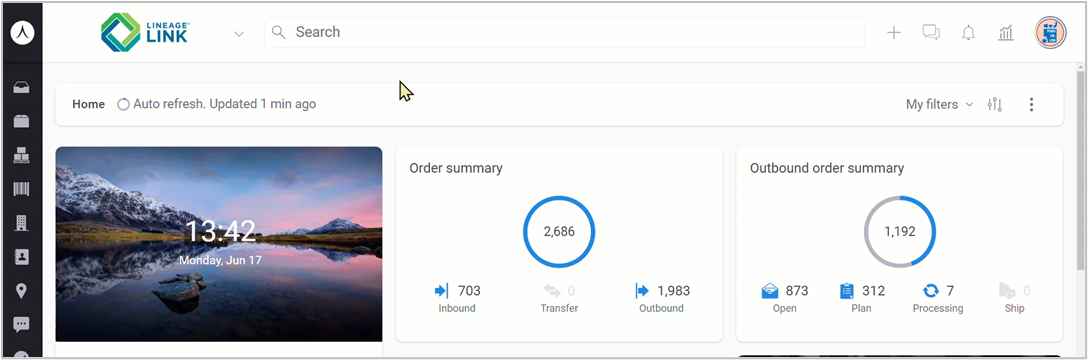Expand the My filters dropdown
This screenshot has width=1088, height=360.
point(940,104)
